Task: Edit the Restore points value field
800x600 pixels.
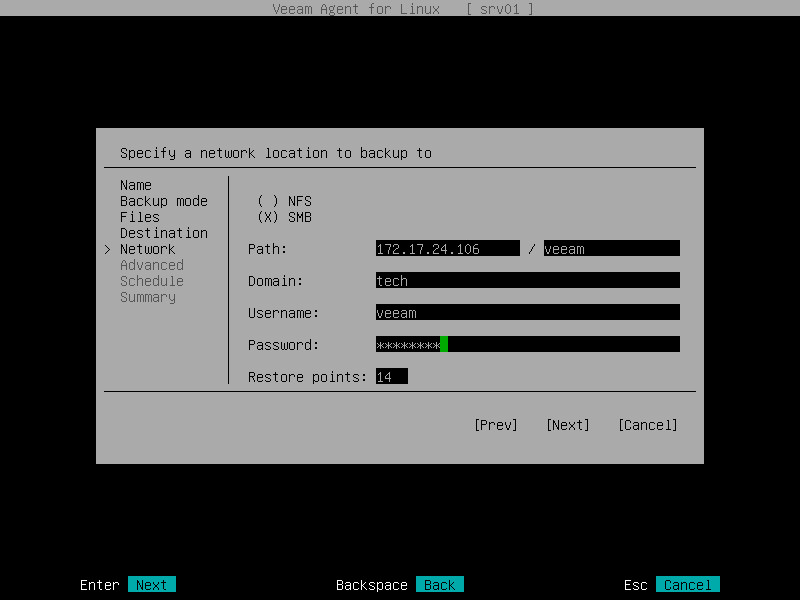Action: pos(391,377)
